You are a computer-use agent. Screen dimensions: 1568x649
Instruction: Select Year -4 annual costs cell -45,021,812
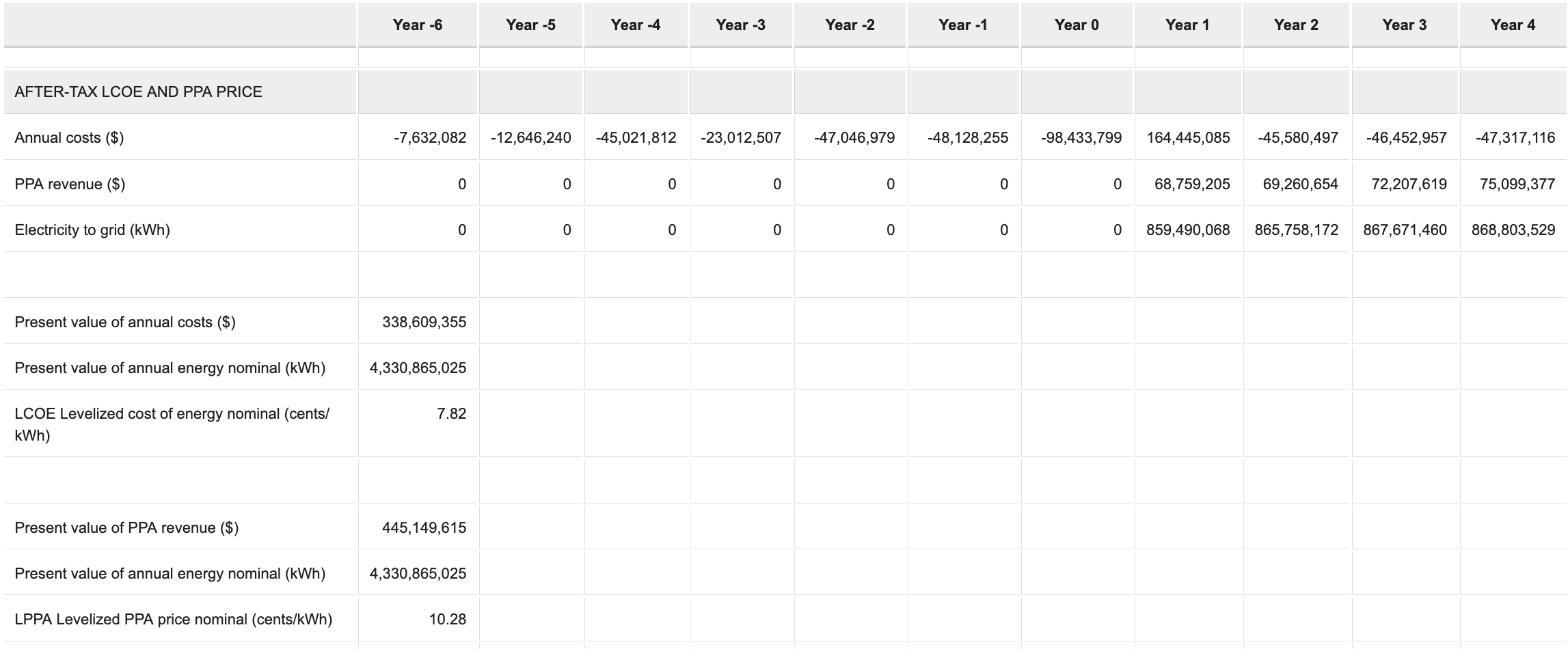pyautogui.click(x=636, y=138)
